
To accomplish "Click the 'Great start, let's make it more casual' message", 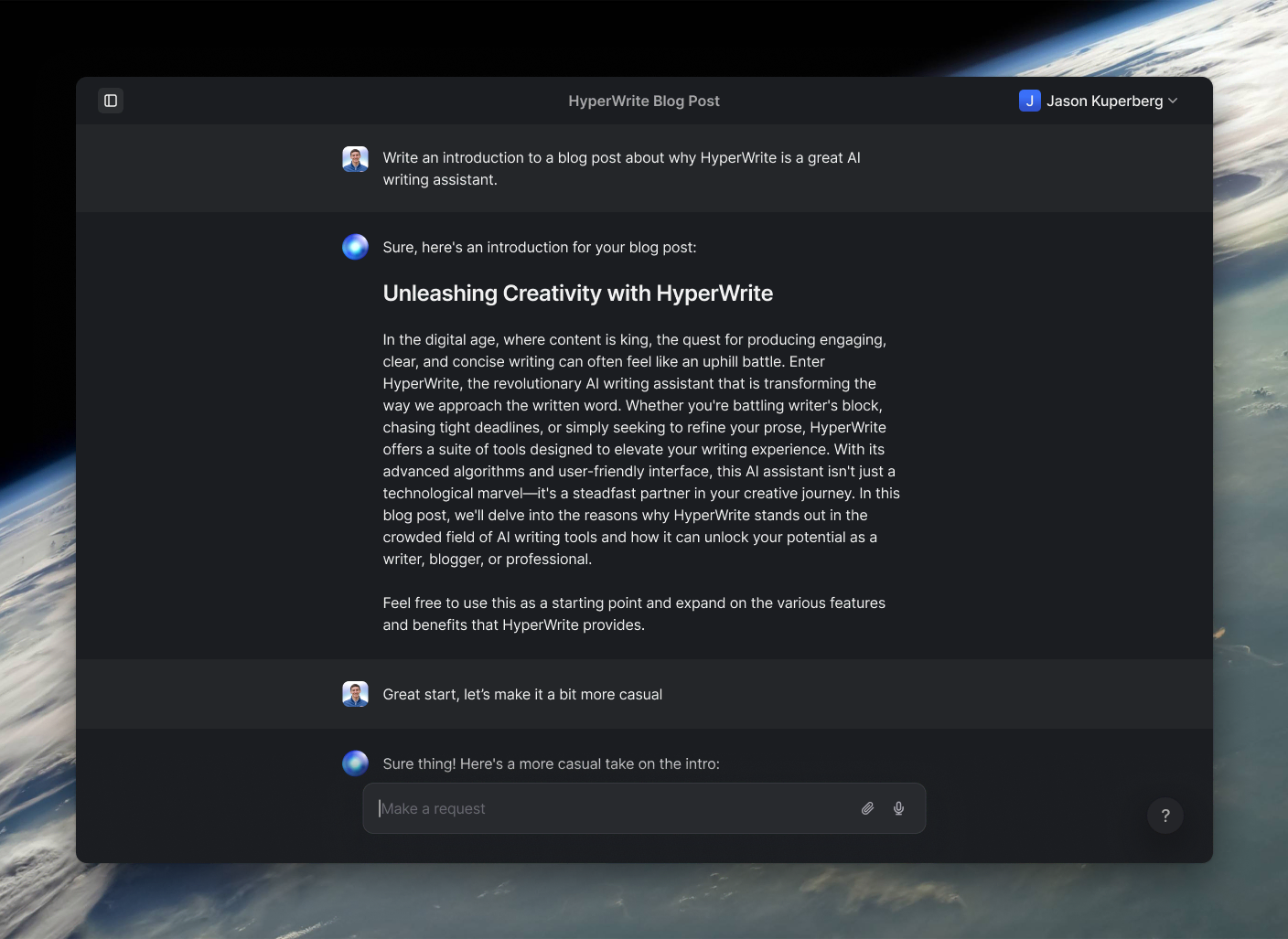I will [x=522, y=694].
